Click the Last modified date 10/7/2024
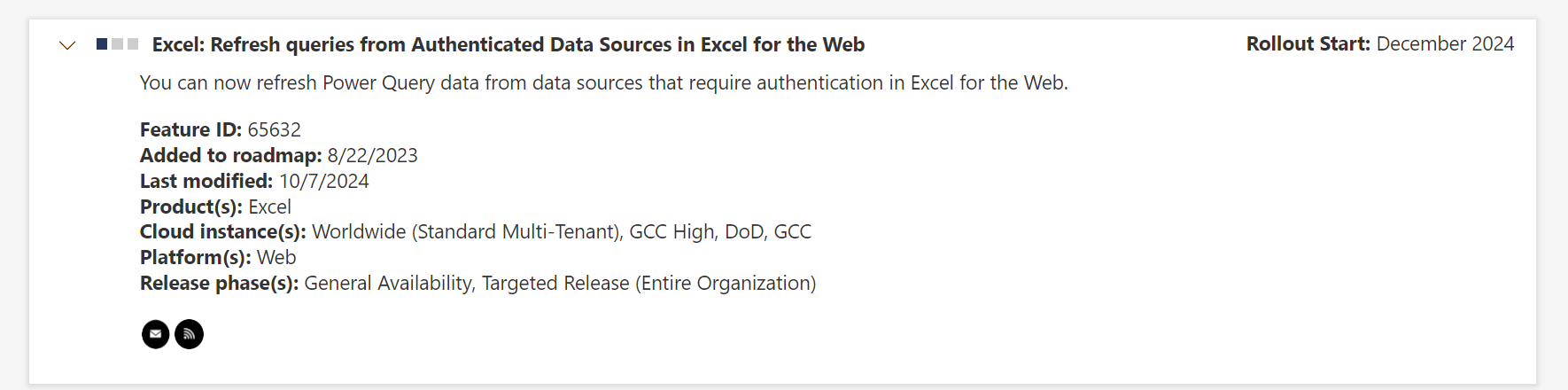Screen dimensions: 1568x390 324,181
